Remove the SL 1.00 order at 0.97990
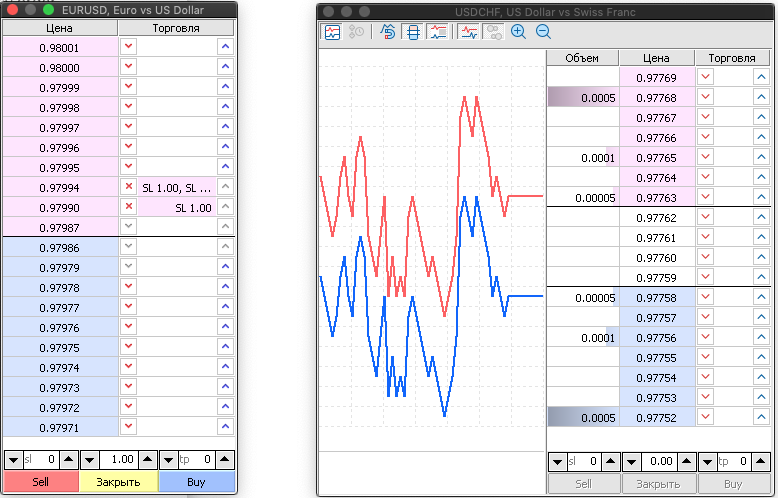The image size is (778, 498). [x=128, y=207]
